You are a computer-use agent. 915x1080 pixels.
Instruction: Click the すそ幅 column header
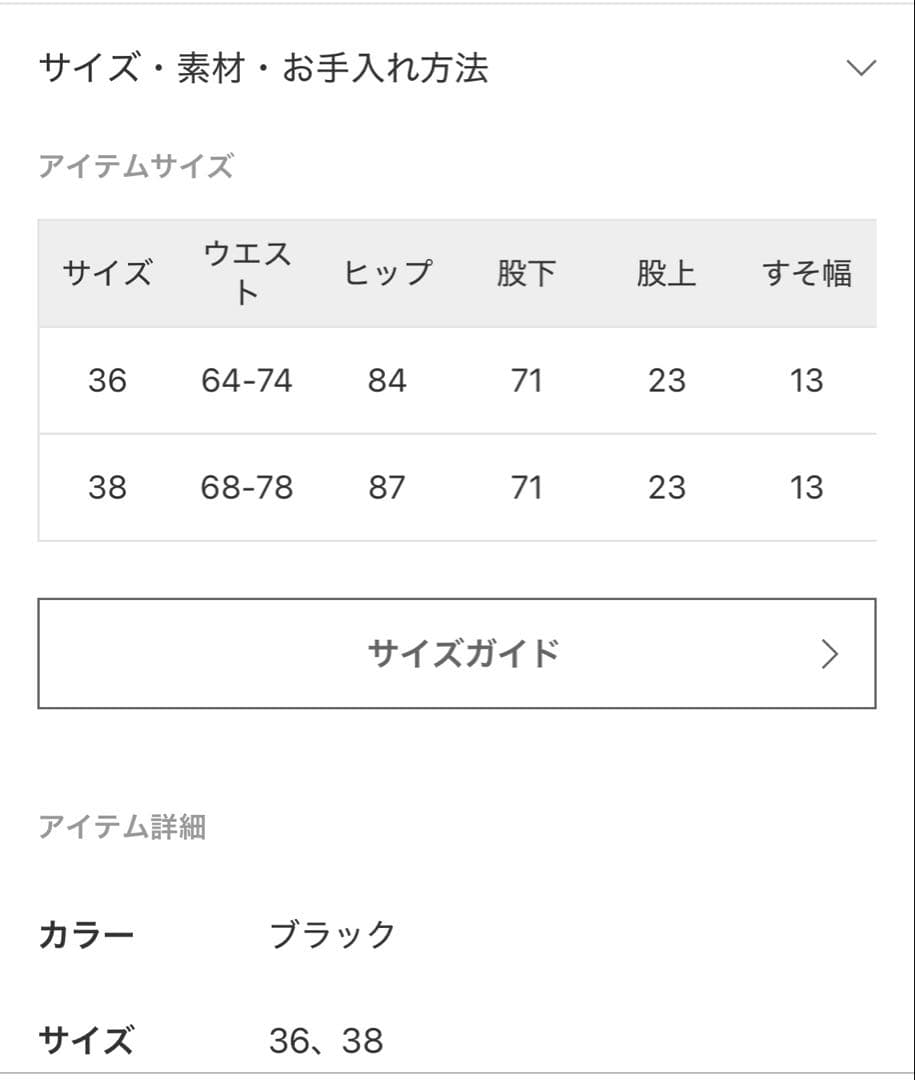point(806,271)
